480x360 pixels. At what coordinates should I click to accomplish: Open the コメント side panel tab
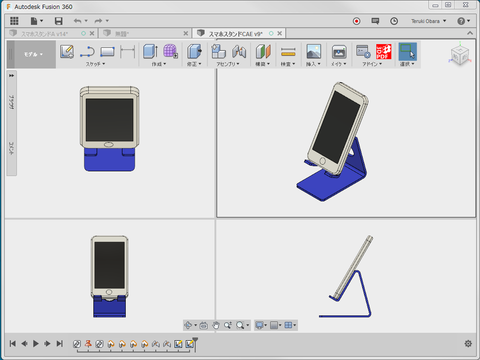[x=12, y=148]
